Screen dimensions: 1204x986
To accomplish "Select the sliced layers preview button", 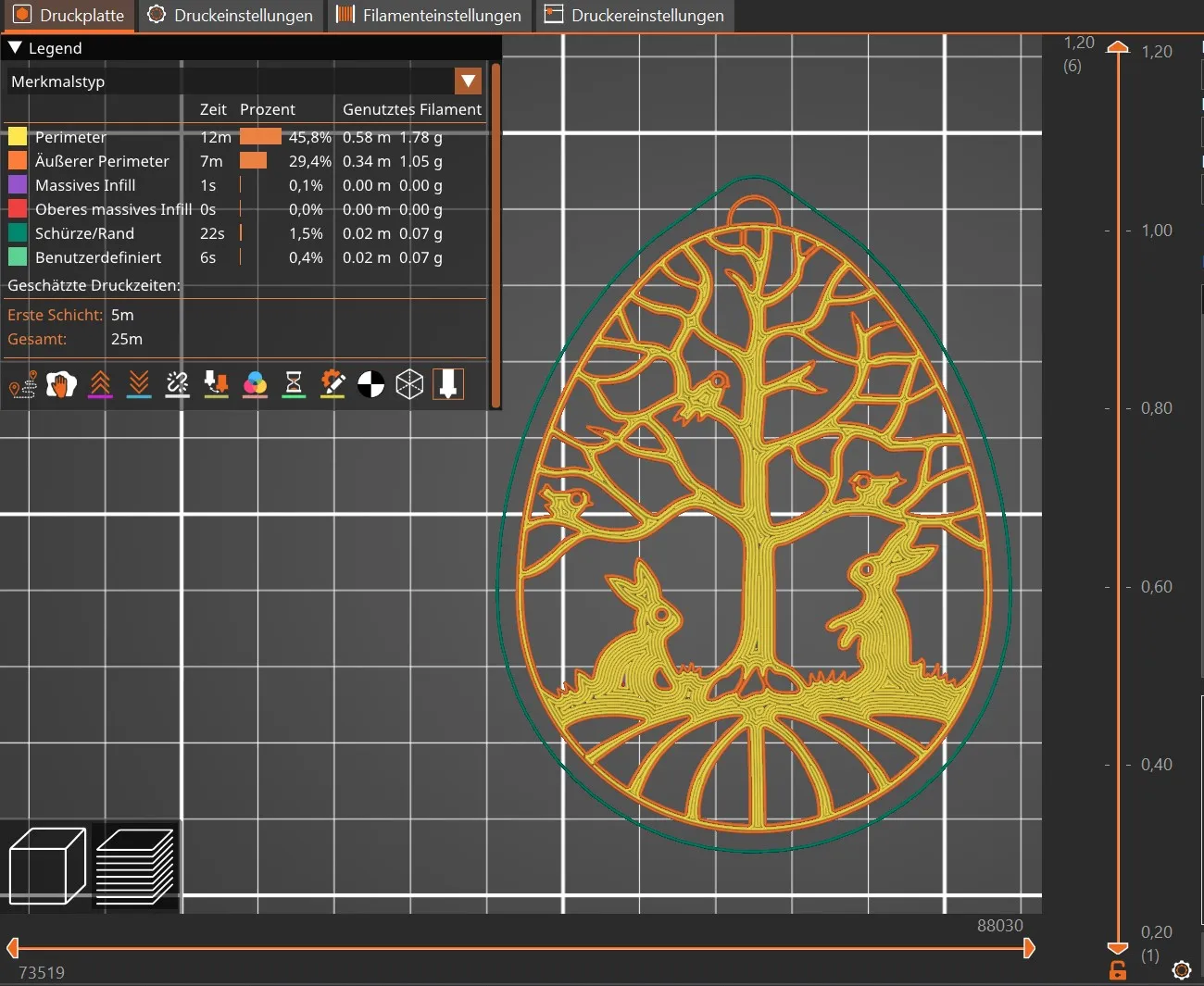I will (135, 867).
